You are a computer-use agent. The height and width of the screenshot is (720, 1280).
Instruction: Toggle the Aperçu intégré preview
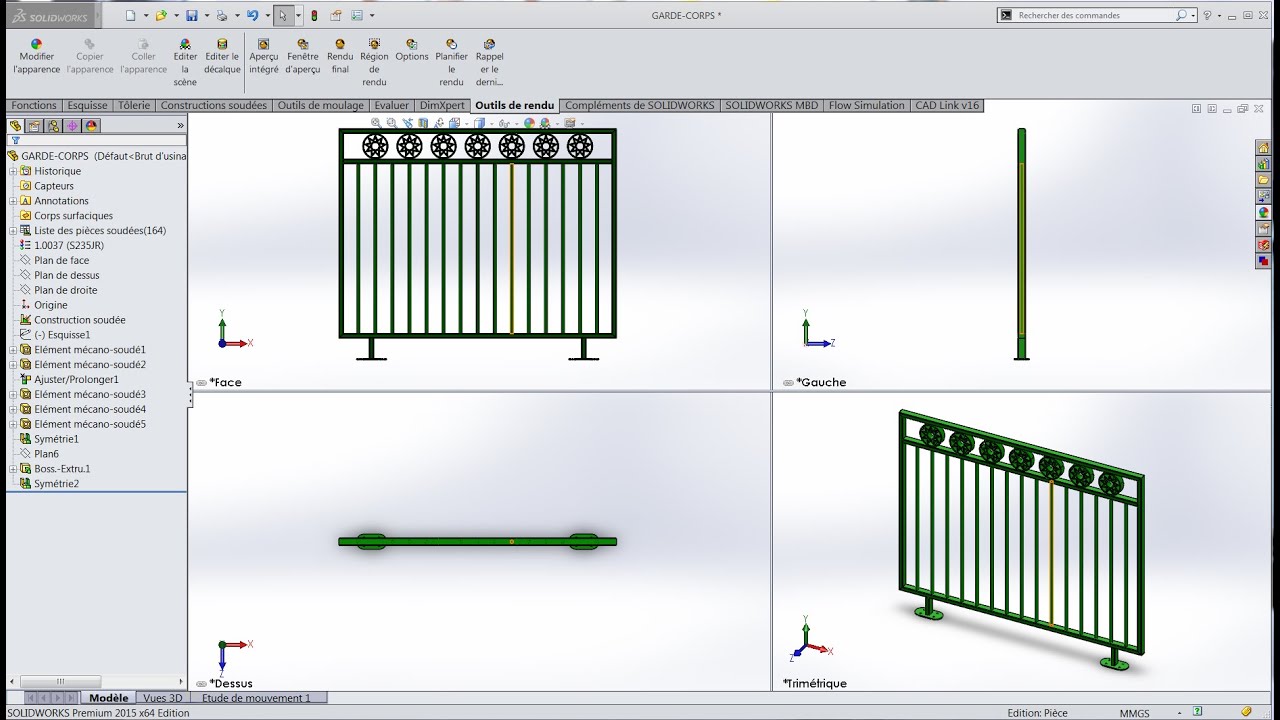click(x=264, y=57)
